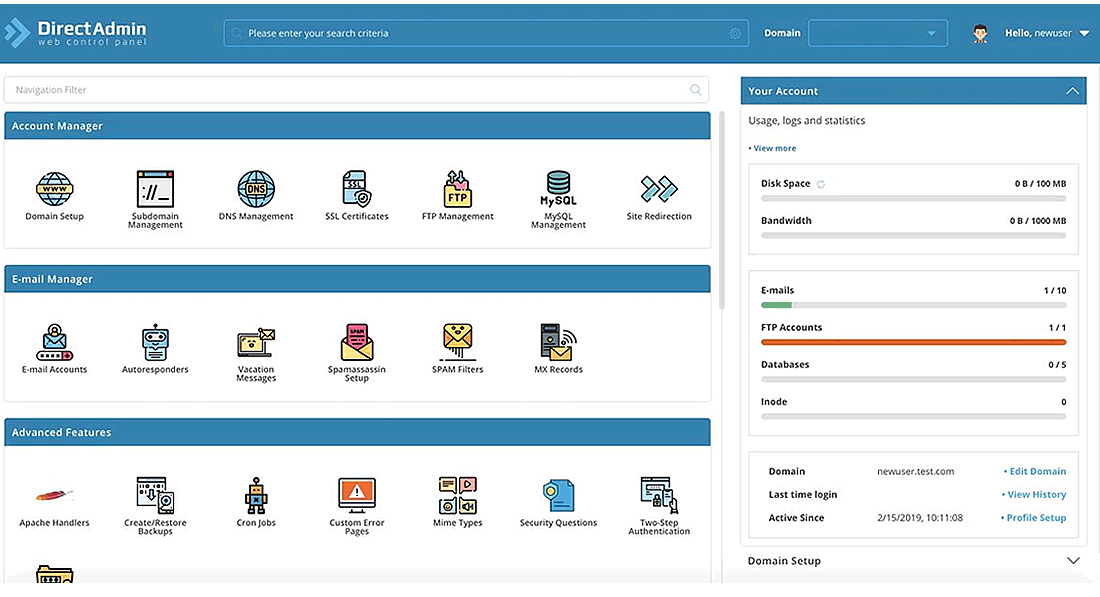Click the search settings gear icon
The height and width of the screenshot is (597, 1100).
coord(735,33)
